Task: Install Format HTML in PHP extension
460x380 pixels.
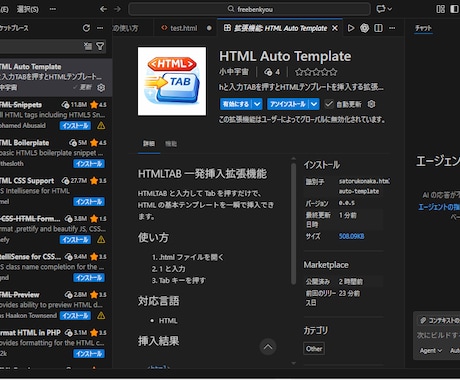Action: (89, 354)
